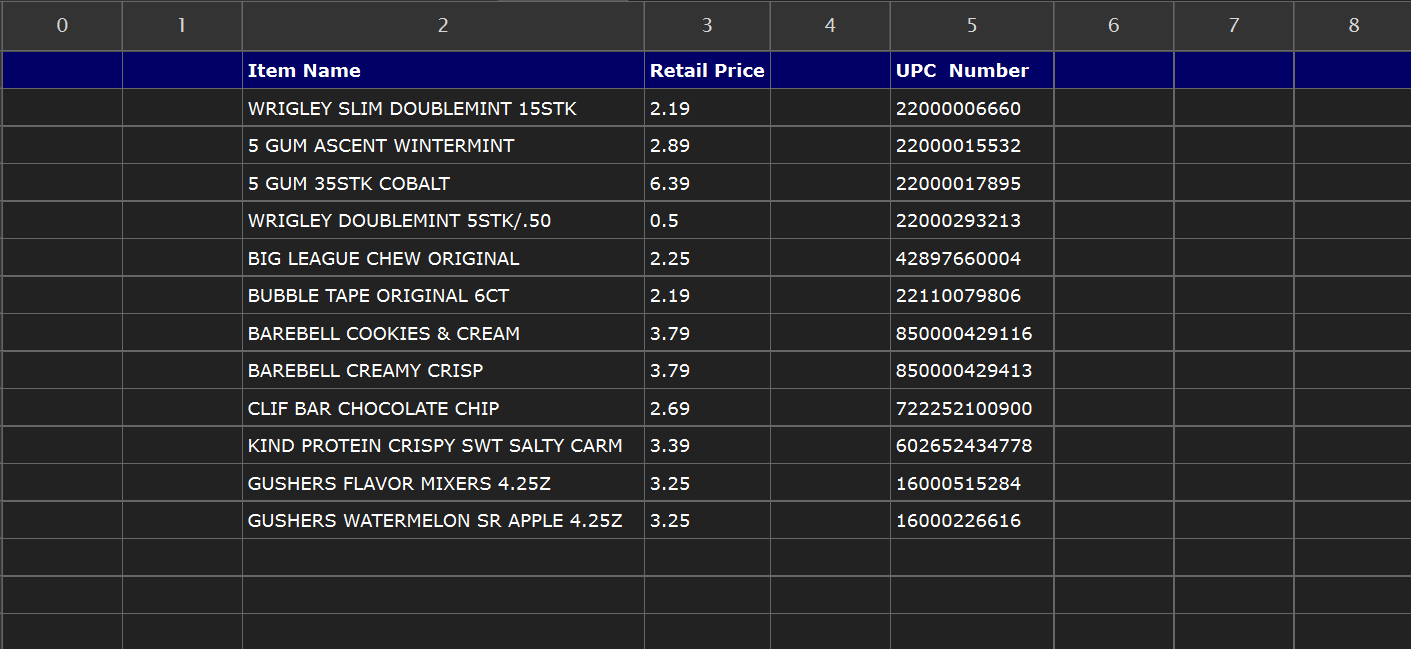Click price 3.79 for Barebell Creamy Crisp
Screen dimensions: 1411x649
coord(707,371)
